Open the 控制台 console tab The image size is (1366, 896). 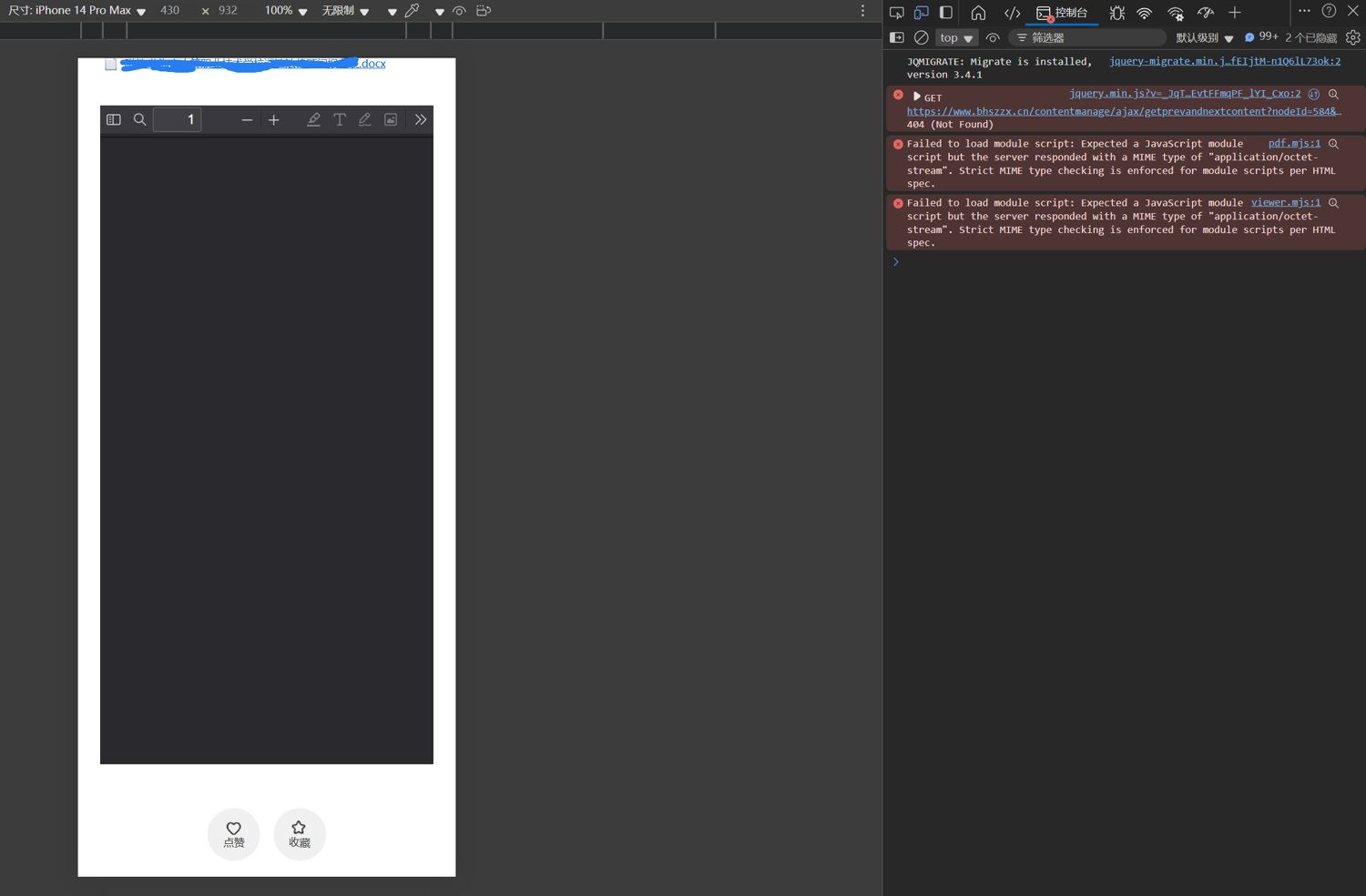(x=1062, y=13)
